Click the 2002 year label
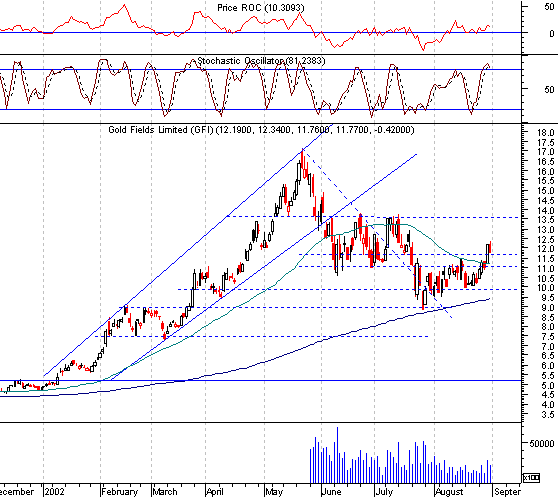The width and height of the screenshot is (558, 497). 54,492
